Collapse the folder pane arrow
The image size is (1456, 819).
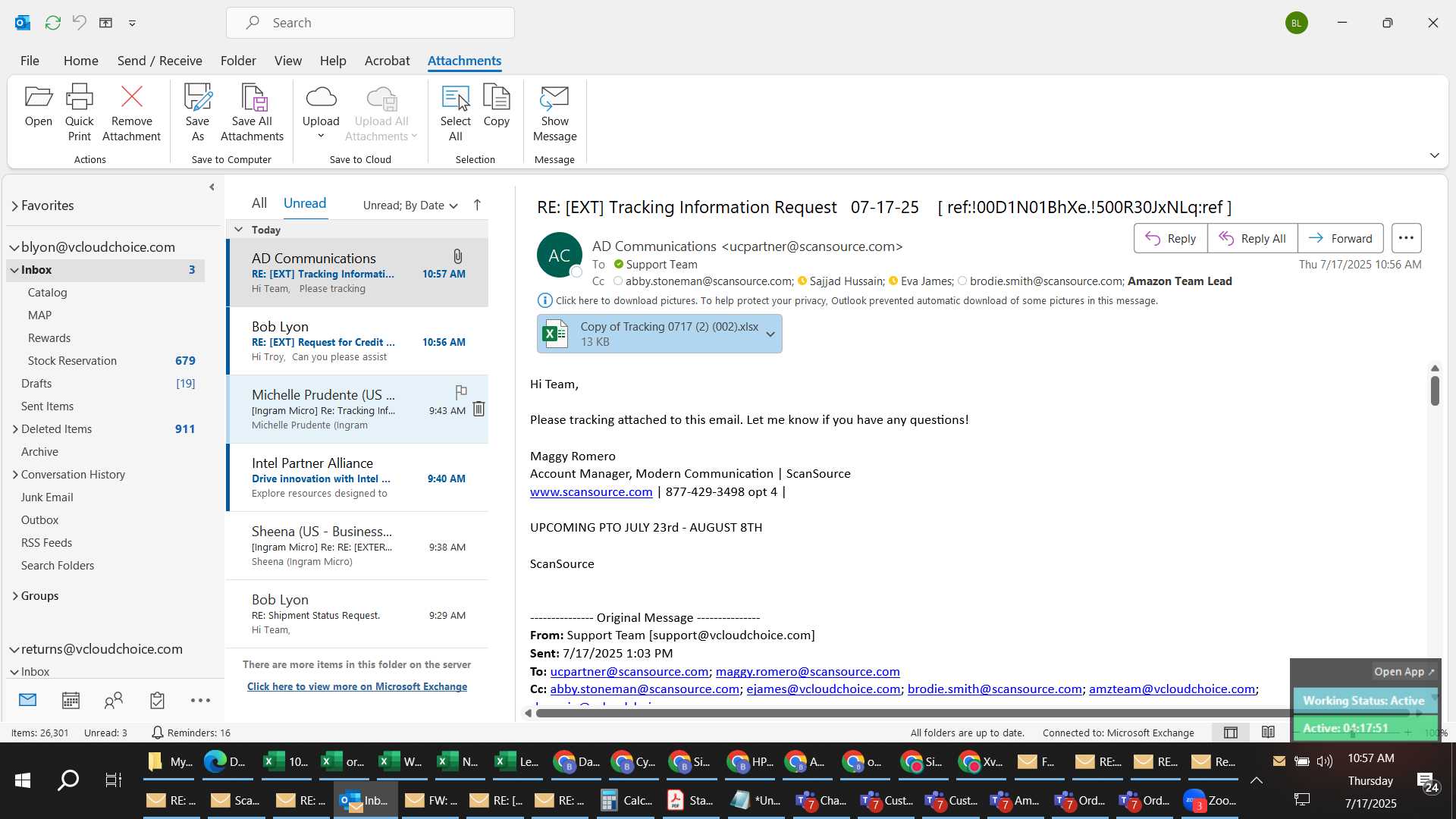pos(212,187)
